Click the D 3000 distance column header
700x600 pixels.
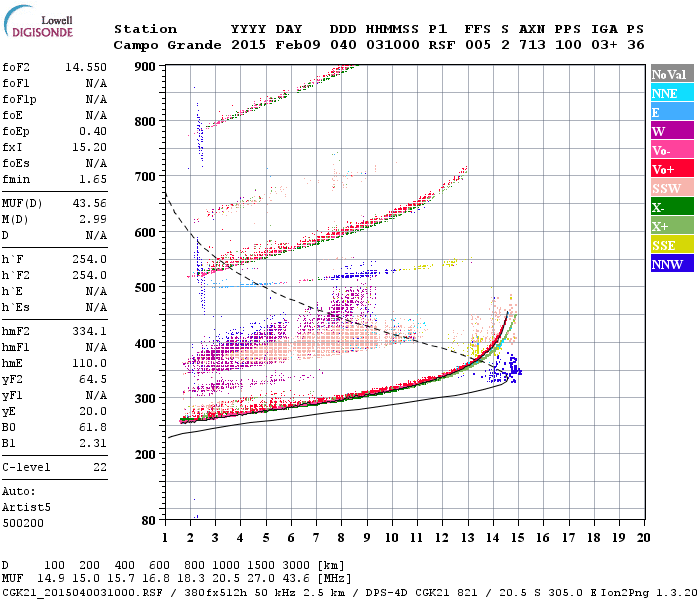click(x=296, y=565)
